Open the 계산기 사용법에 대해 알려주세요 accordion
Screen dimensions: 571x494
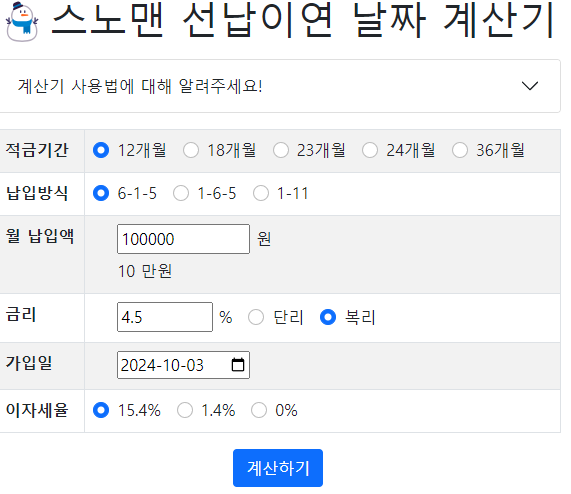pyautogui.click(x=279, y=86)
